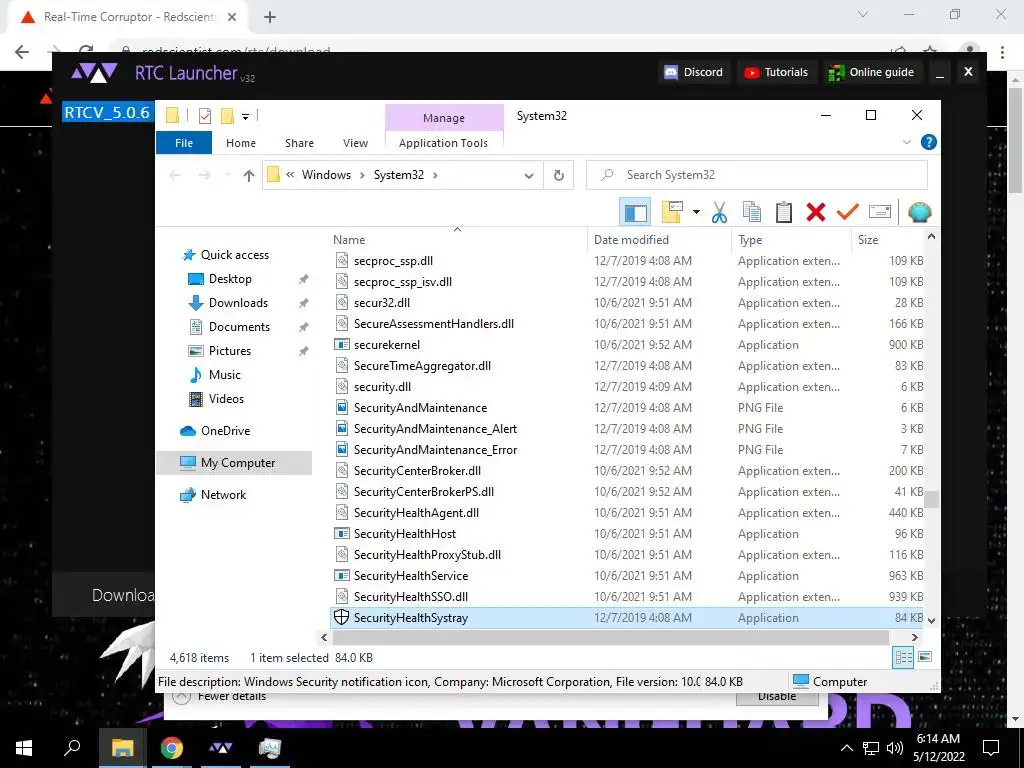Select Network in navigation pane
The height and width of the screenshot is (768, 1024).
223,495
